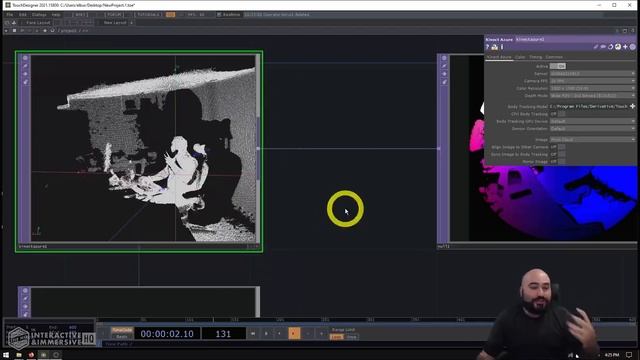Open File Explorer from taskbar
The image size is (640, 360).
tap(19, 355)
